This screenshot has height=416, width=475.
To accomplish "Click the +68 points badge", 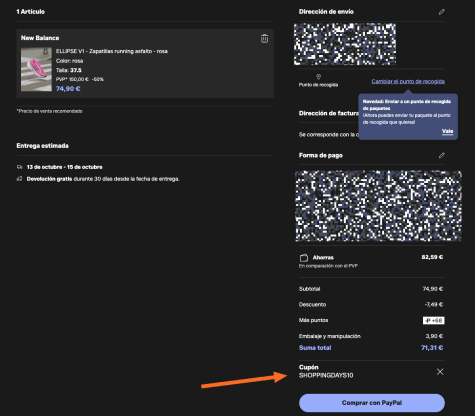I will coord(434,320).
